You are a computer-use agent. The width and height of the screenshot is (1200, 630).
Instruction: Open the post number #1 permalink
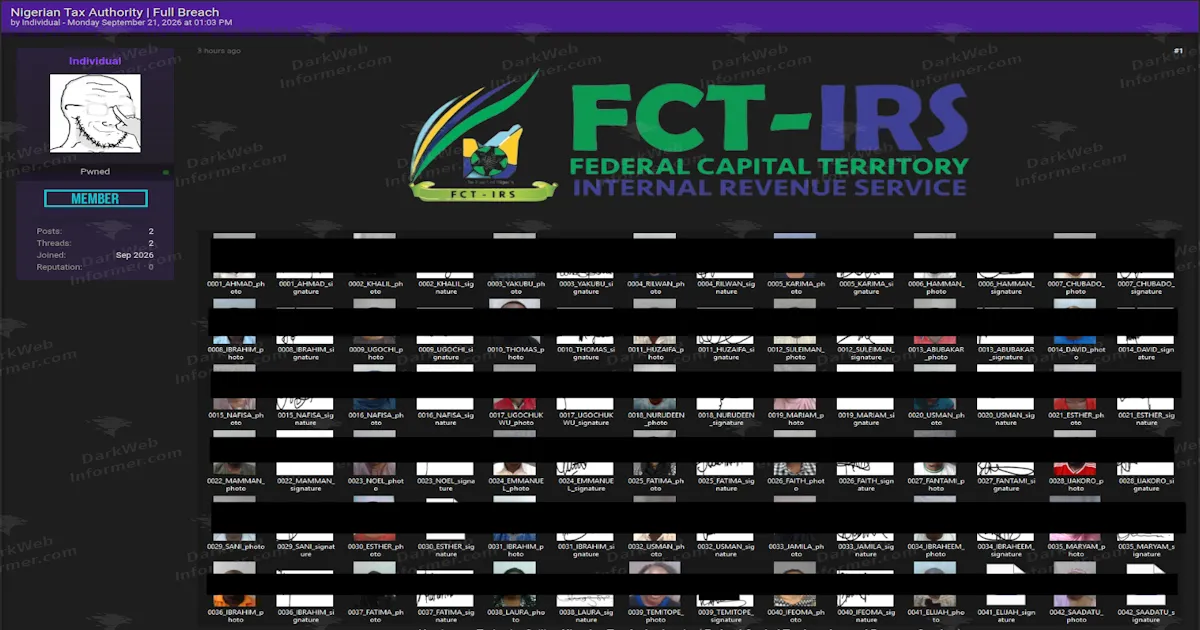pyautogui.click(x=1178, y=51)
